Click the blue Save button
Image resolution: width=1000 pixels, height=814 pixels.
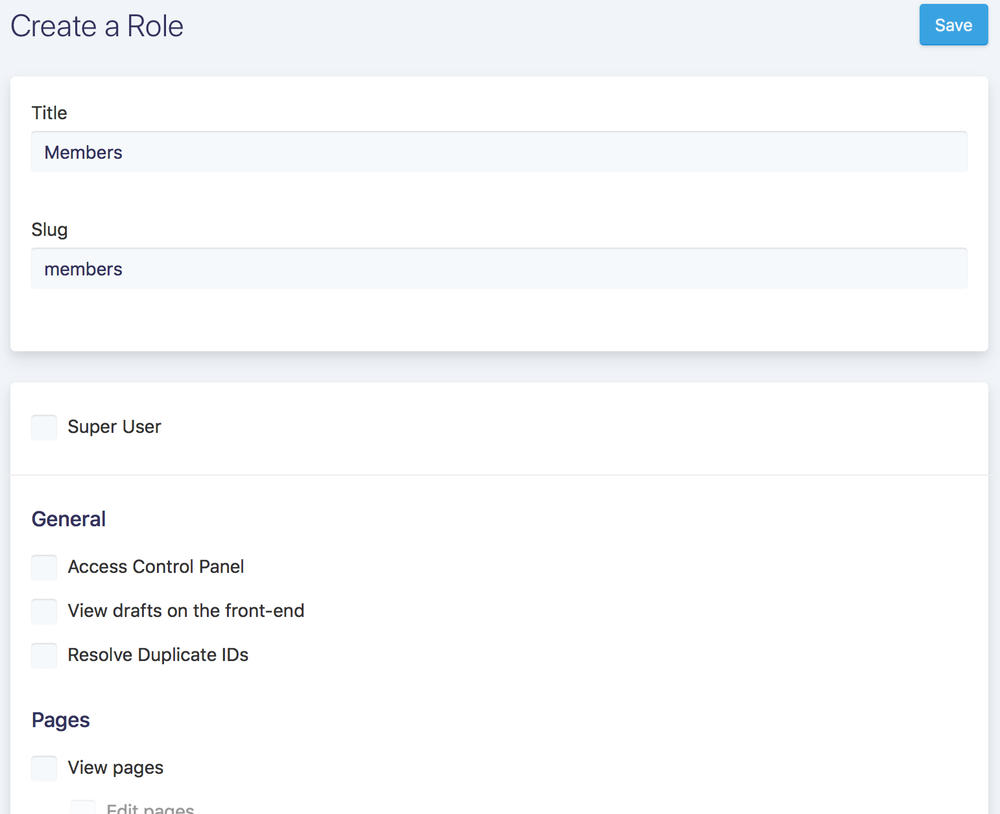(953, 25)
